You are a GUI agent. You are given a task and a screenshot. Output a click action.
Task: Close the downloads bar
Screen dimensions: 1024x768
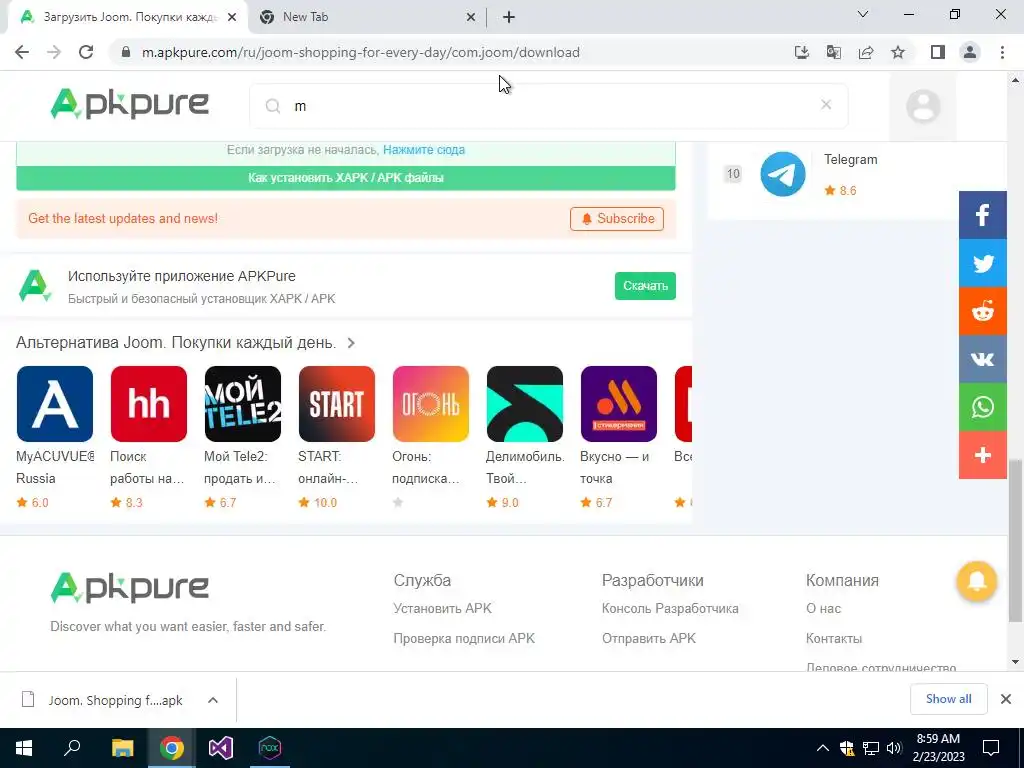[x=1006, y=699]
